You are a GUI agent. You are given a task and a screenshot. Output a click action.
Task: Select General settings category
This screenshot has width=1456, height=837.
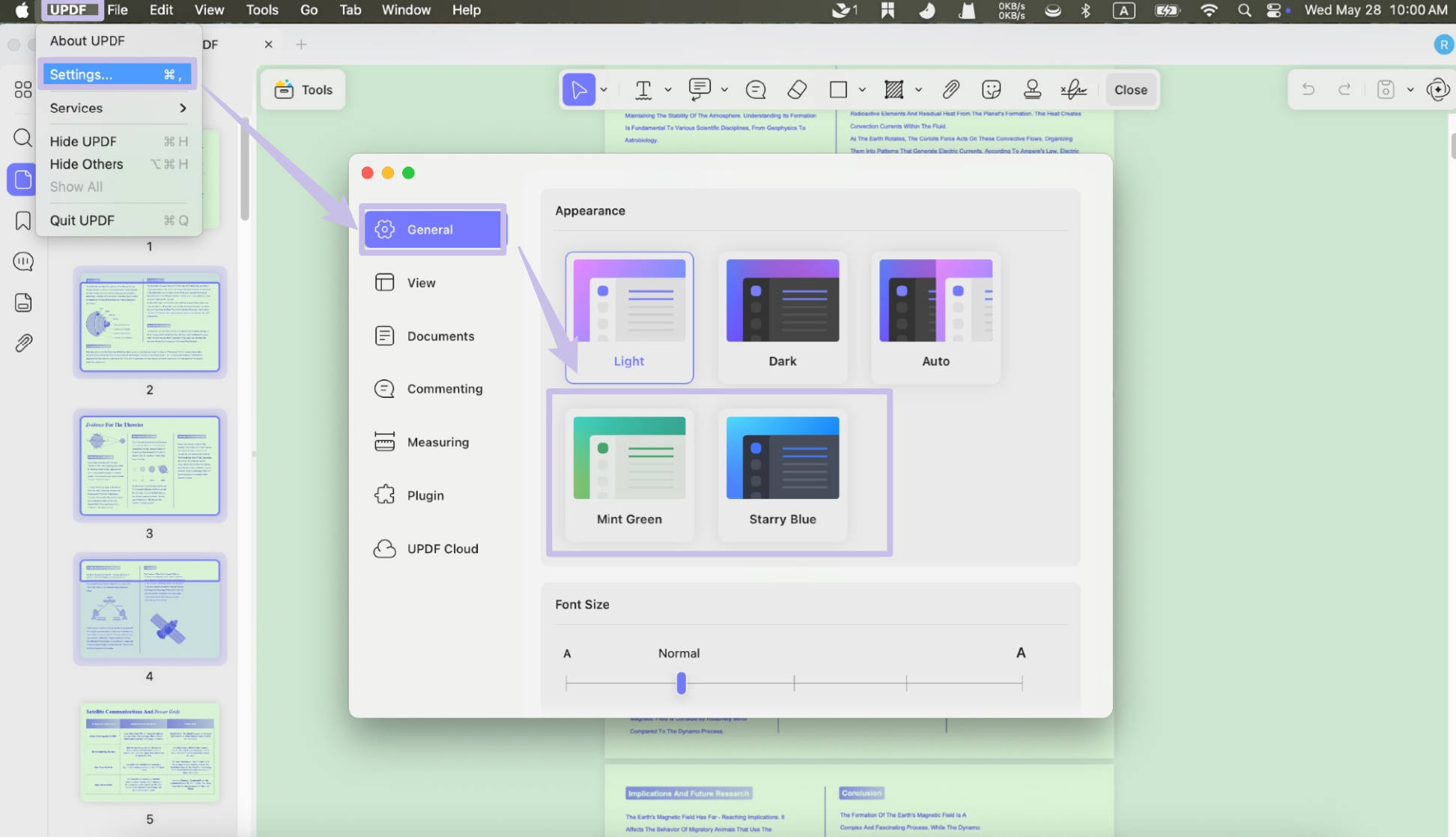tap(433, 229)
